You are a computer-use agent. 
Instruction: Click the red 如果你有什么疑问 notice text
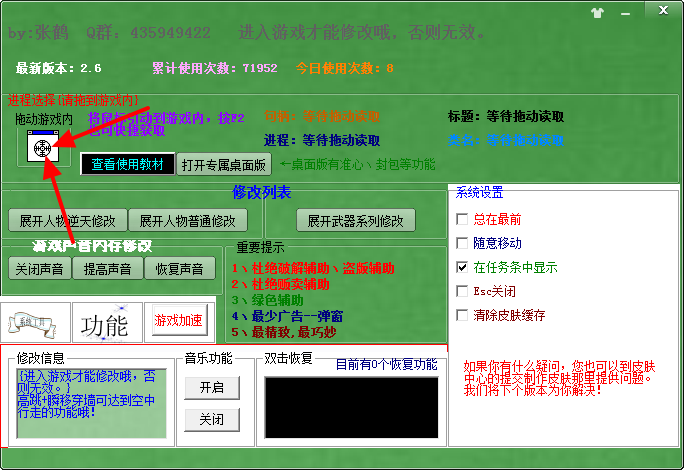559,378
